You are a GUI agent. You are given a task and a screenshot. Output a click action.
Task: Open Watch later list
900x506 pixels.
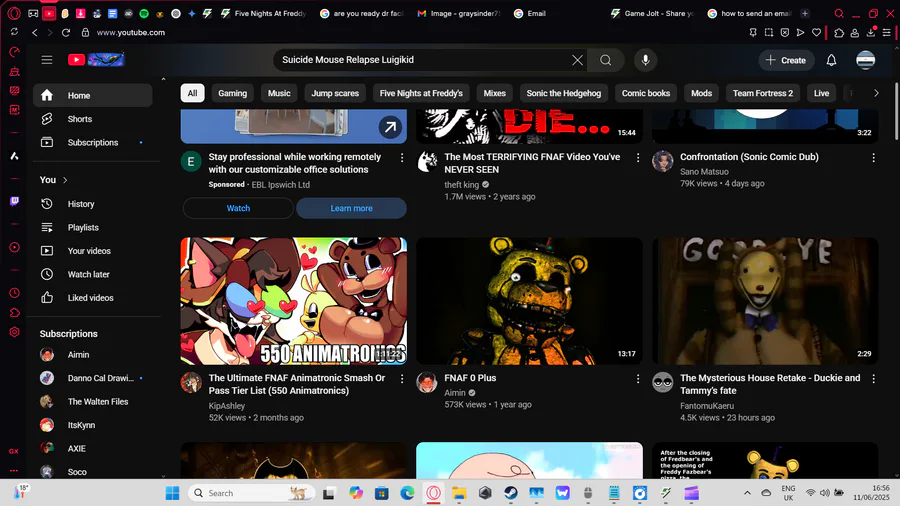pyautogui.click(x=92, y=274)
